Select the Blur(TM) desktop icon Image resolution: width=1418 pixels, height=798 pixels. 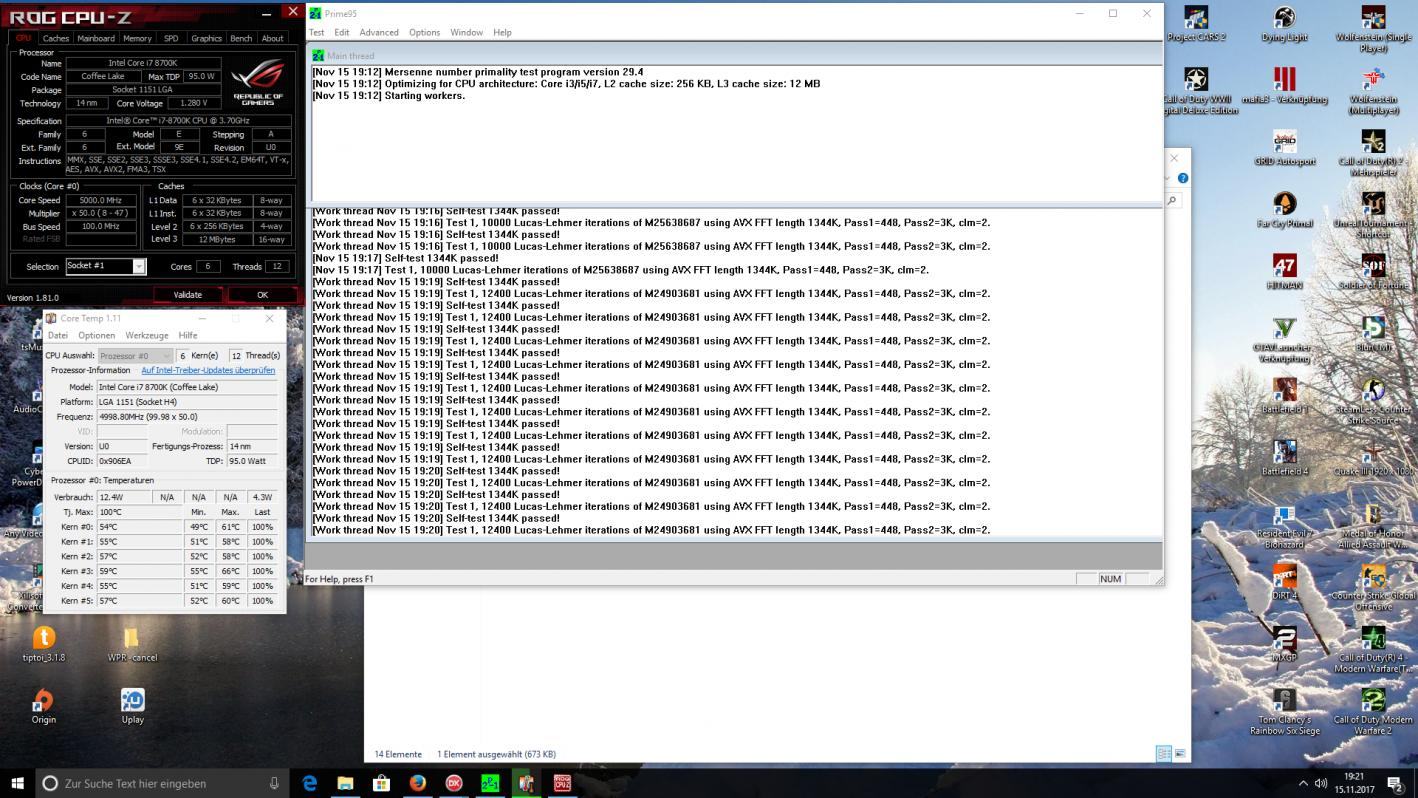1373,334
